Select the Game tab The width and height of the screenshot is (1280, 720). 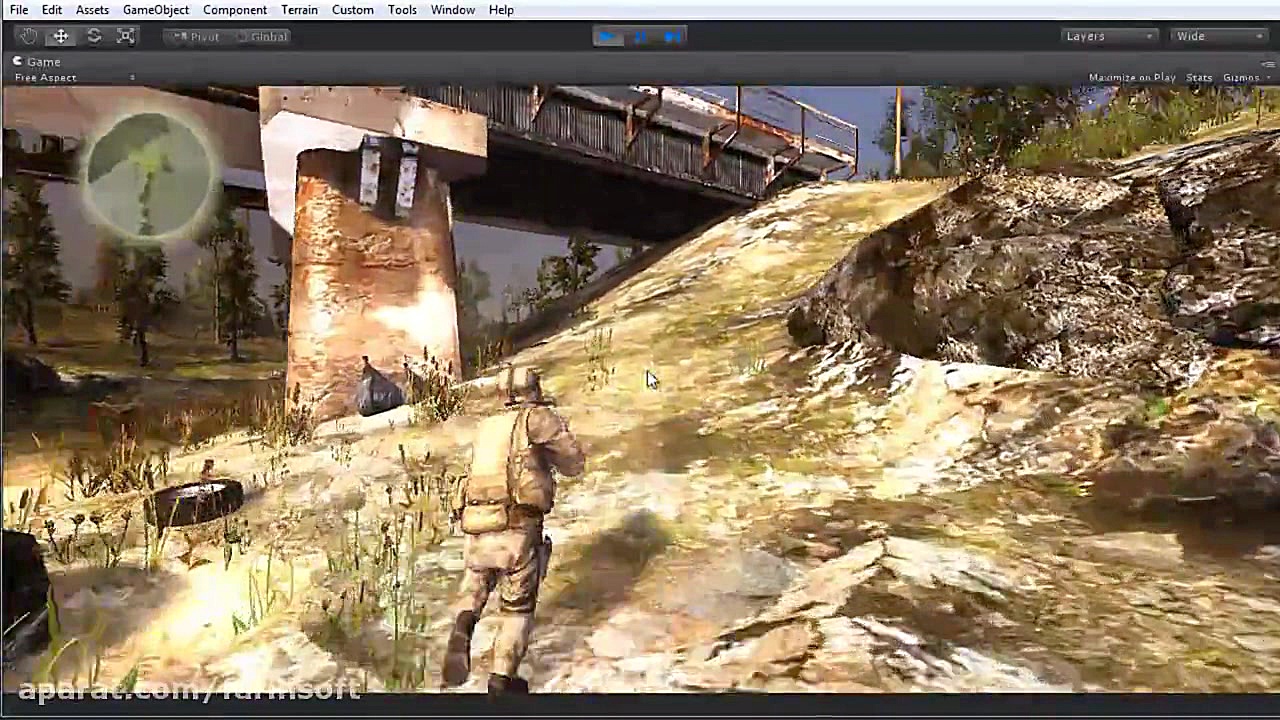(37, 62)
